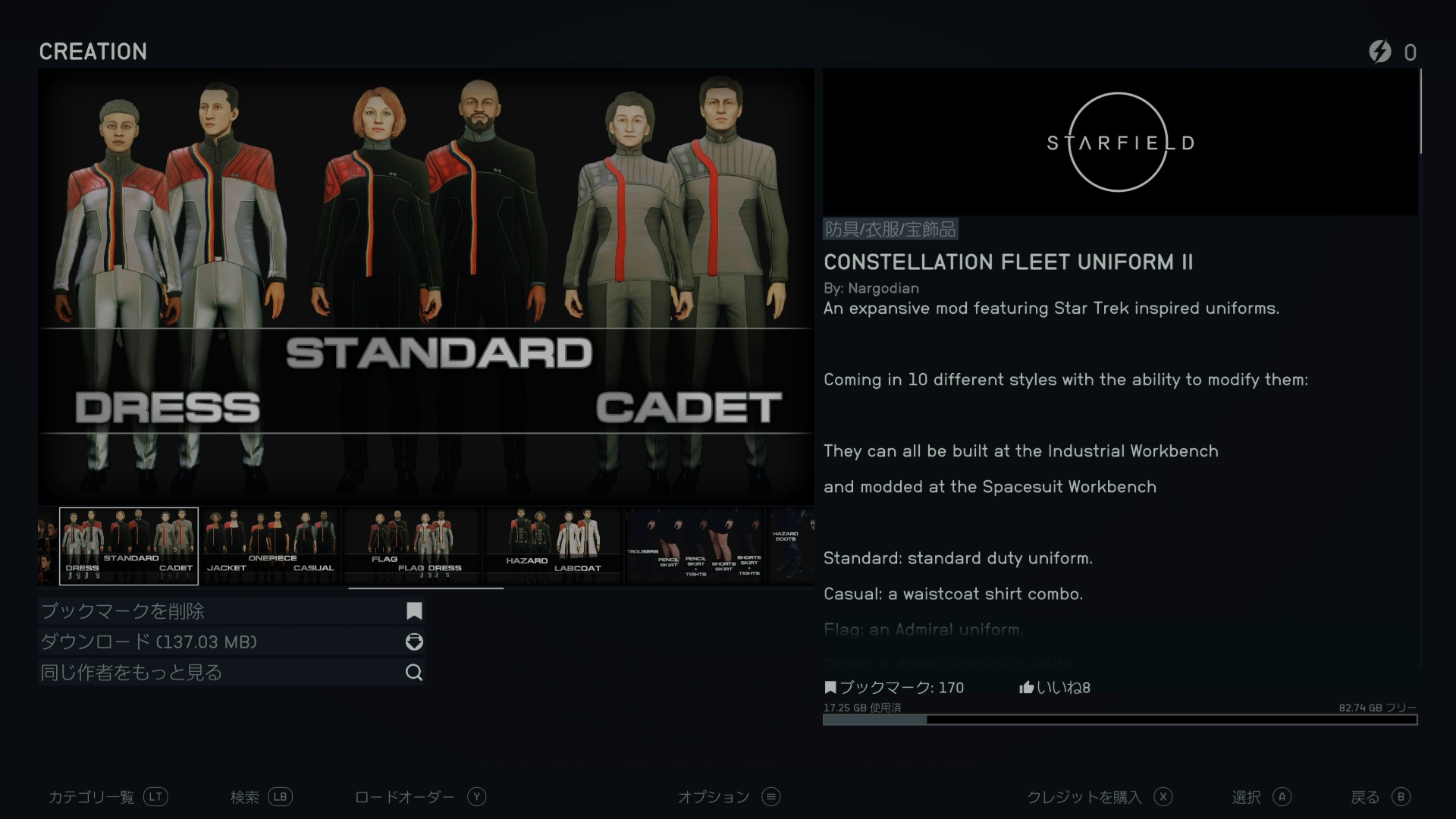Click the thumbs-up いいね icon
This screenshot has height=819, width=1456.
(1027, 688)
